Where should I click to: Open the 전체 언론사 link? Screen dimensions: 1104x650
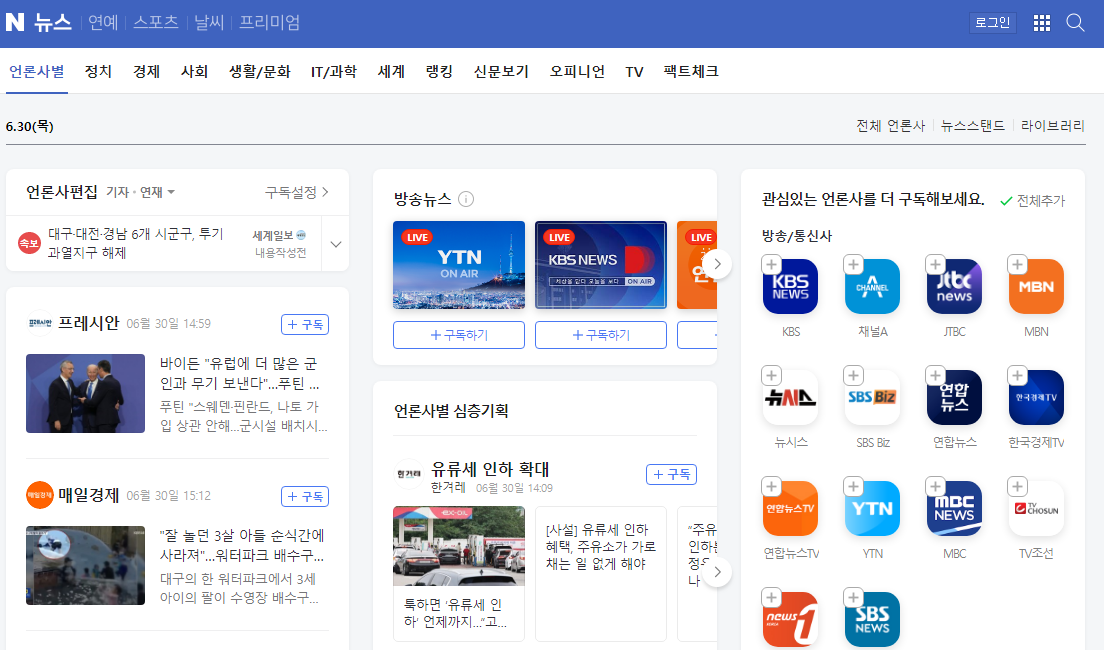[x=890, y=126]
